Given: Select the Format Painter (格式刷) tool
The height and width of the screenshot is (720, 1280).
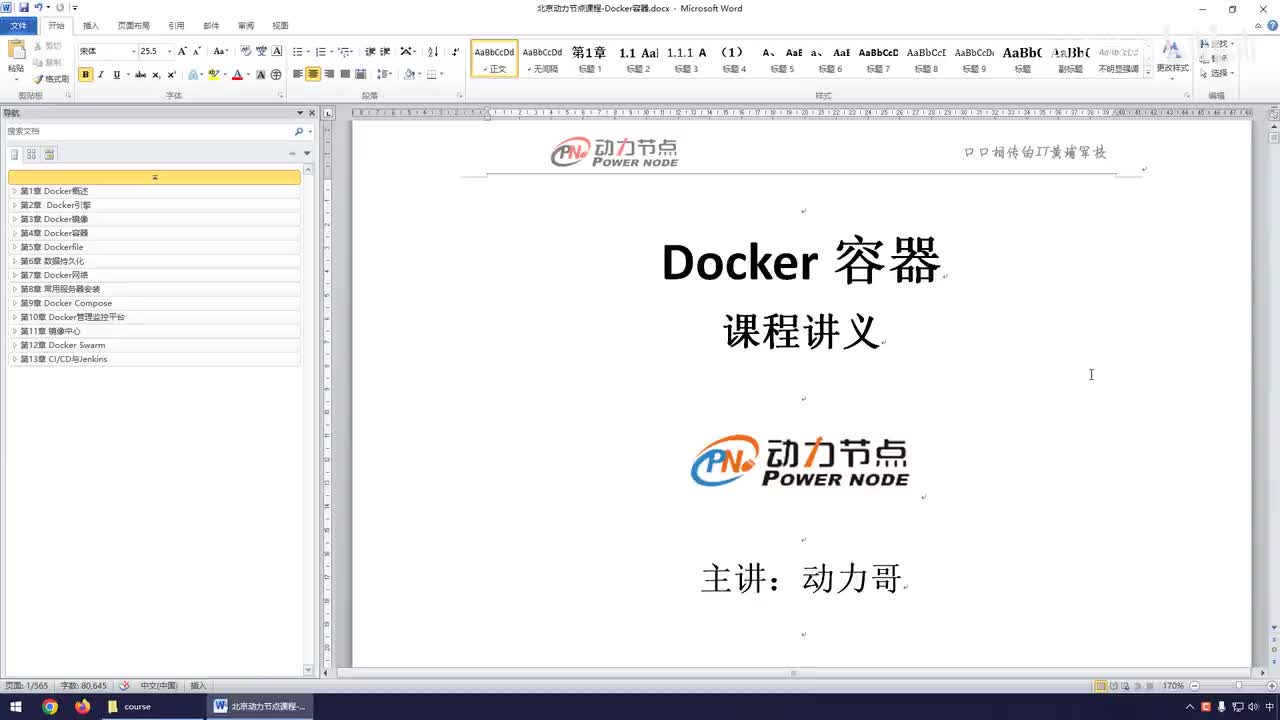Looking at the screenshot, I should tap(50, 79).
